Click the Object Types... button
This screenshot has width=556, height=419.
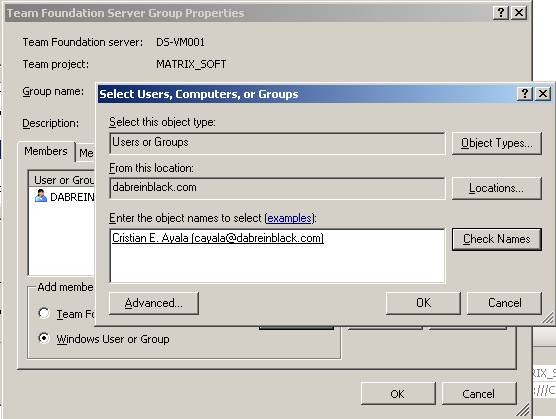point(496,143)
